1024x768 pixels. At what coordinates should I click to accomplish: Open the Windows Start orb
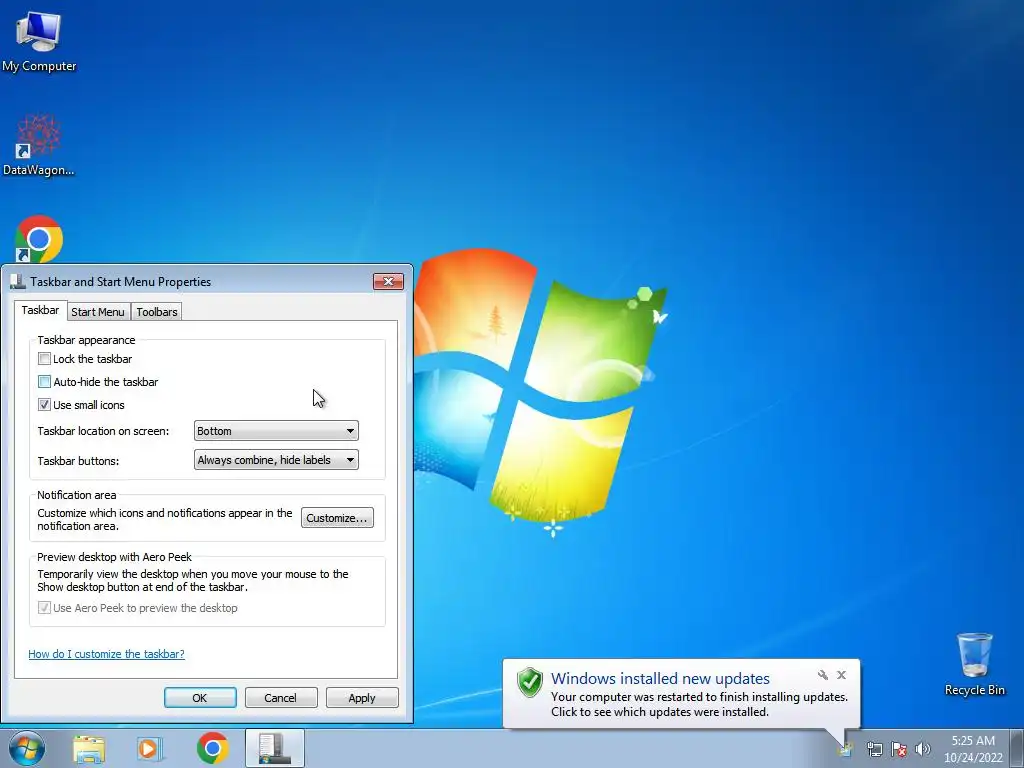pyautogui.click(x=26, y=748)
